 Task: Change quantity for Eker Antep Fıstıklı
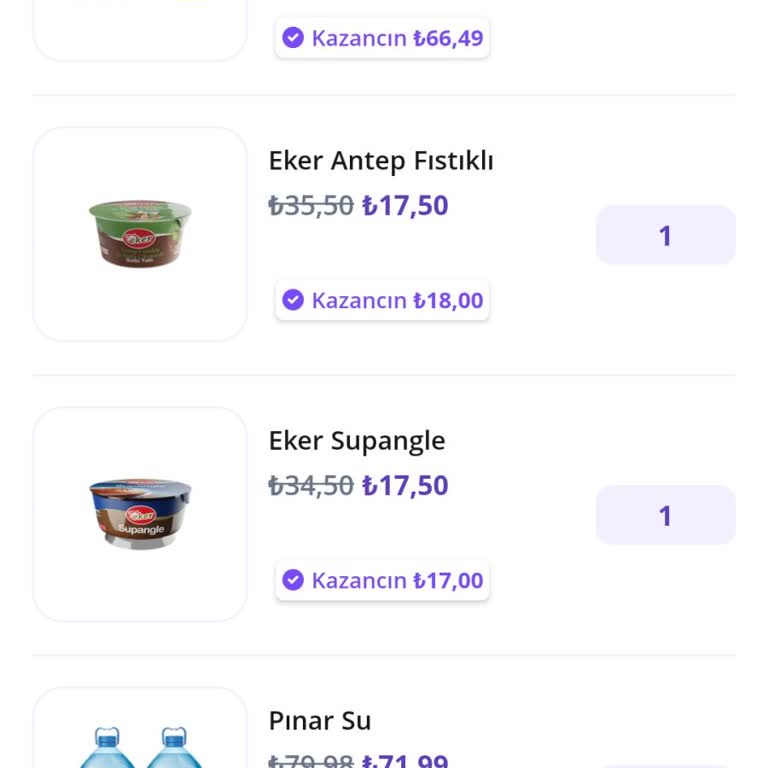click(x=665, y=235)
